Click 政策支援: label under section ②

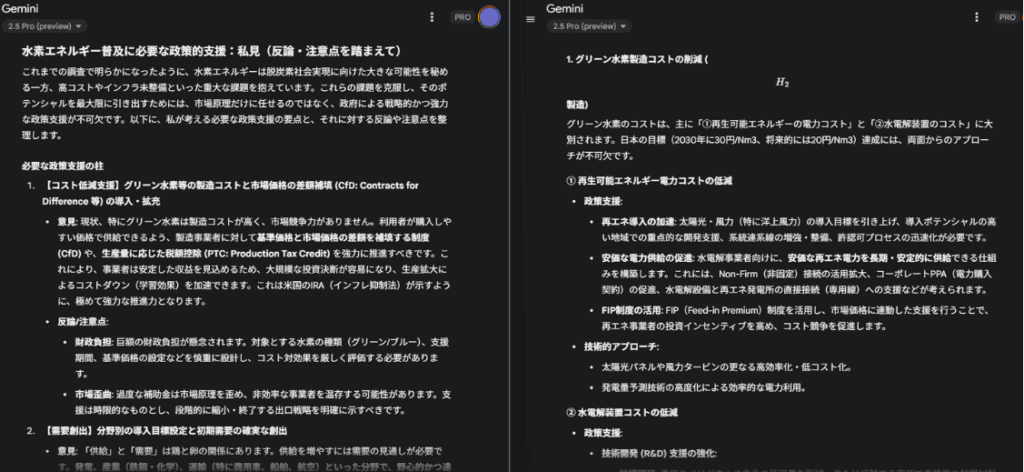point(603,433)
